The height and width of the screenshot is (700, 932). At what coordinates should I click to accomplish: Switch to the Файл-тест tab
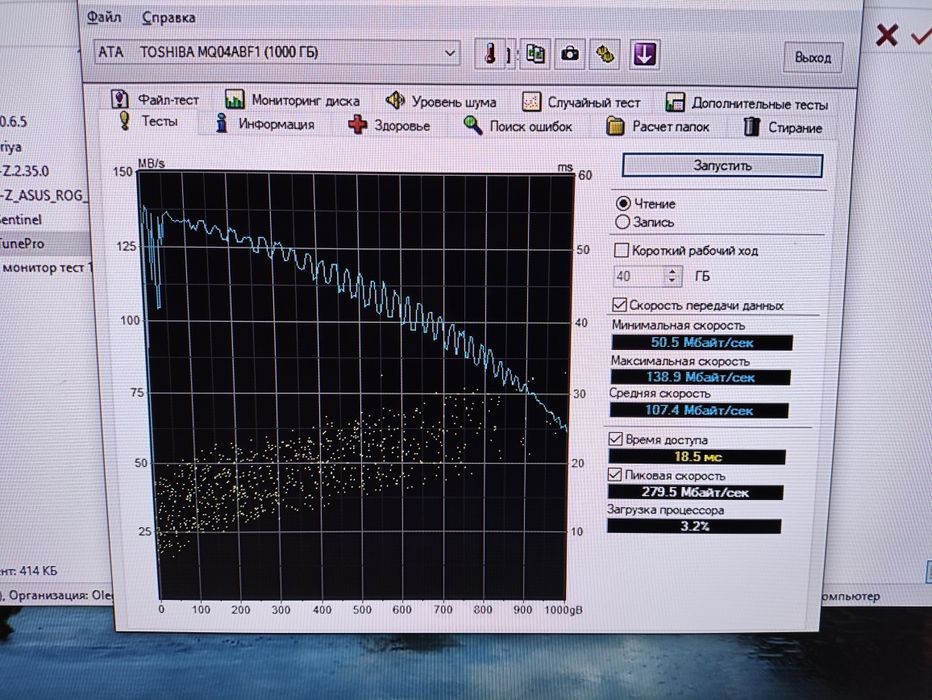pyautogui.click(x=155, y=99)
